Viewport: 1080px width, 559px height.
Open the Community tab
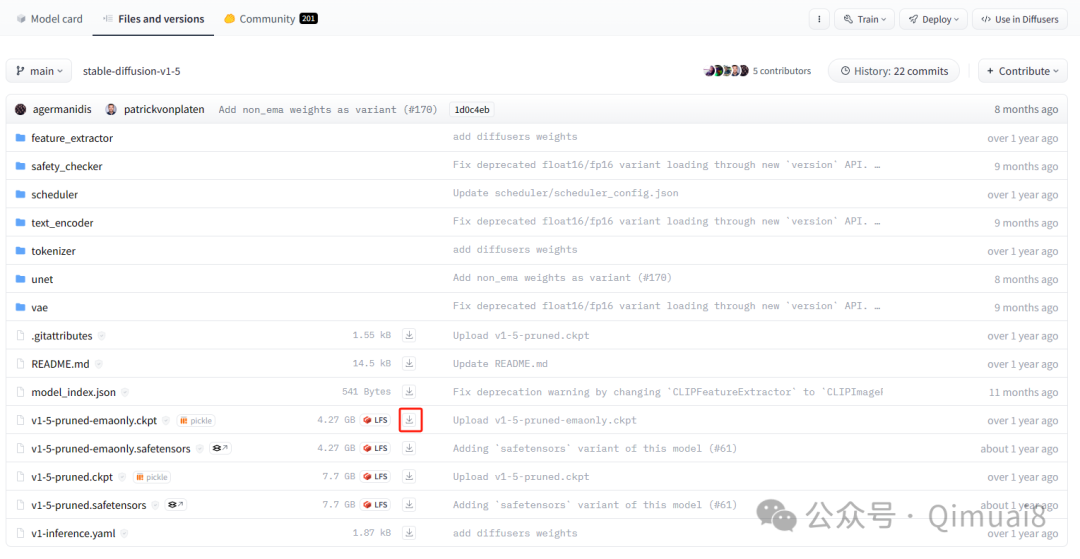271,19
